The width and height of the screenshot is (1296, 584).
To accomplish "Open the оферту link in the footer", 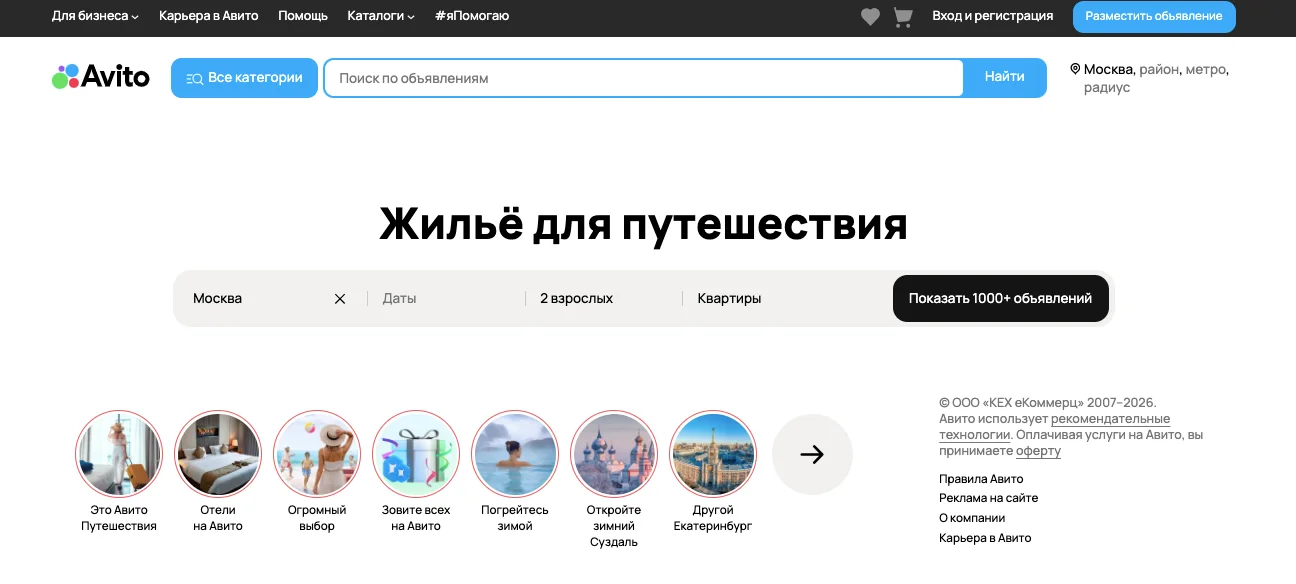I will (x=1038, y=451).
